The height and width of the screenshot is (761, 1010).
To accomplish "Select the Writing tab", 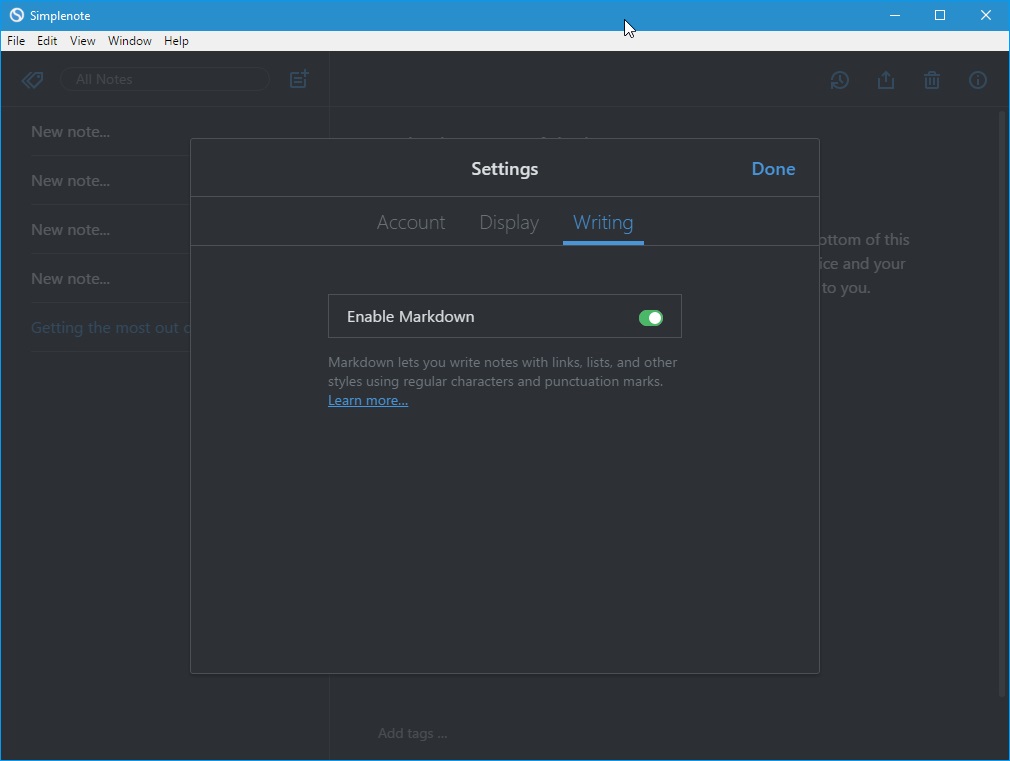I will click(x=603, y=222).
